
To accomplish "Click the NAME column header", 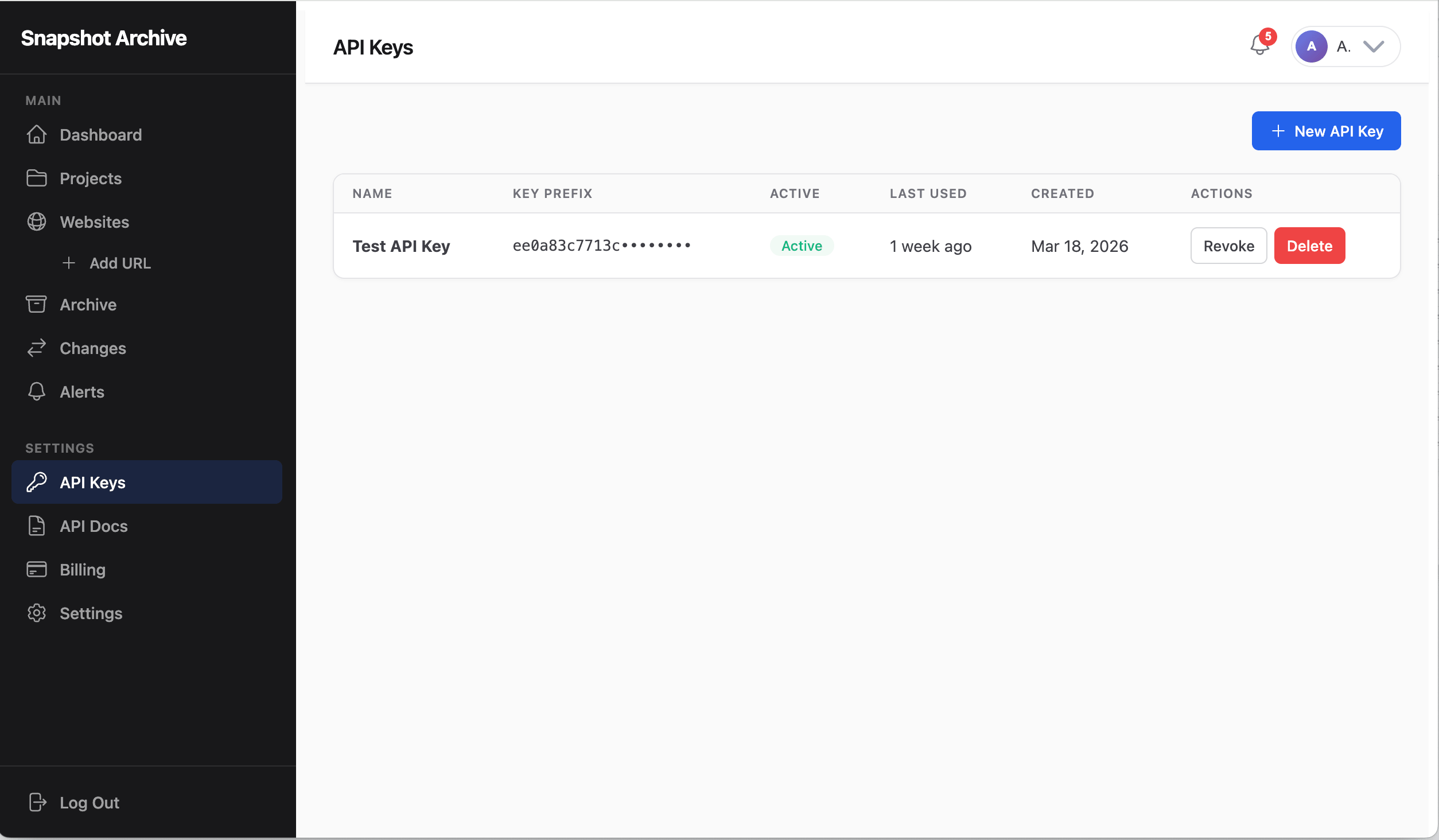I will coord(372,193).
